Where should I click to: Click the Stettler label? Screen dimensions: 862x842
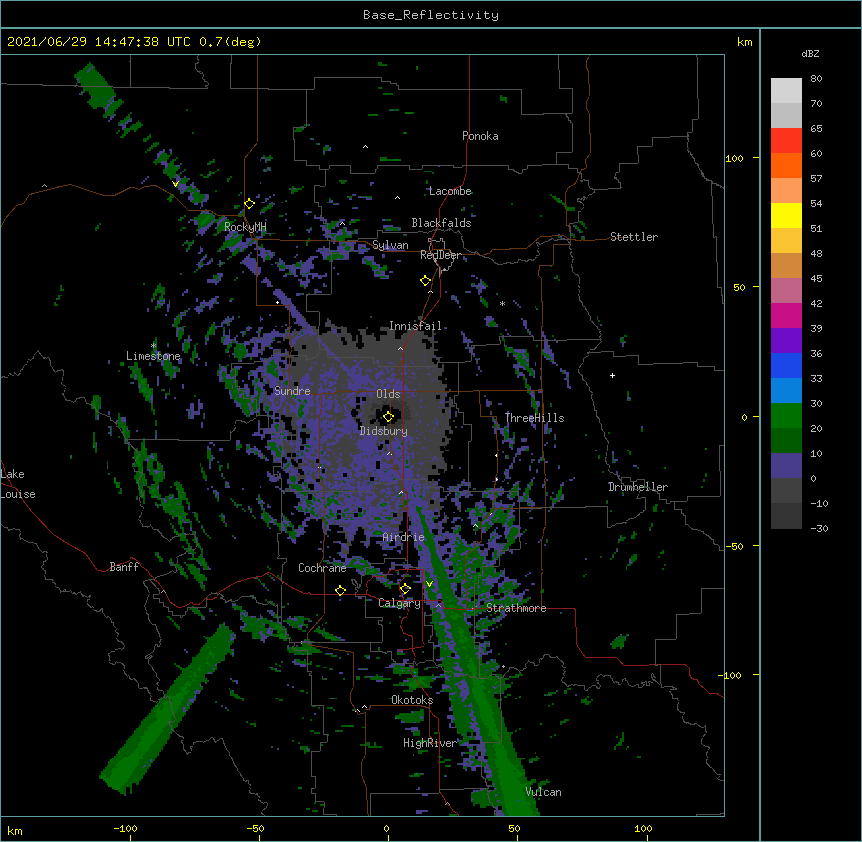634,237
